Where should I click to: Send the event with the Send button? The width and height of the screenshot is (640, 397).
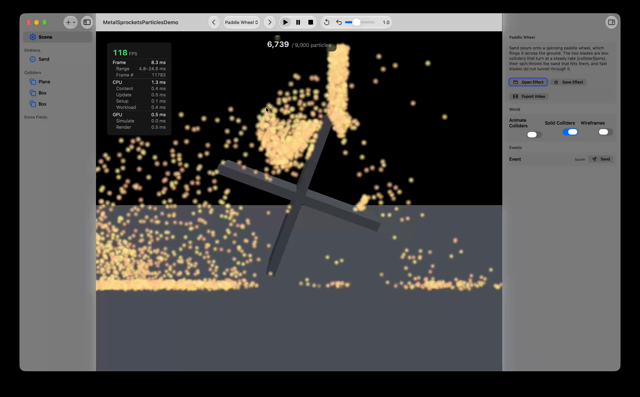601,160
